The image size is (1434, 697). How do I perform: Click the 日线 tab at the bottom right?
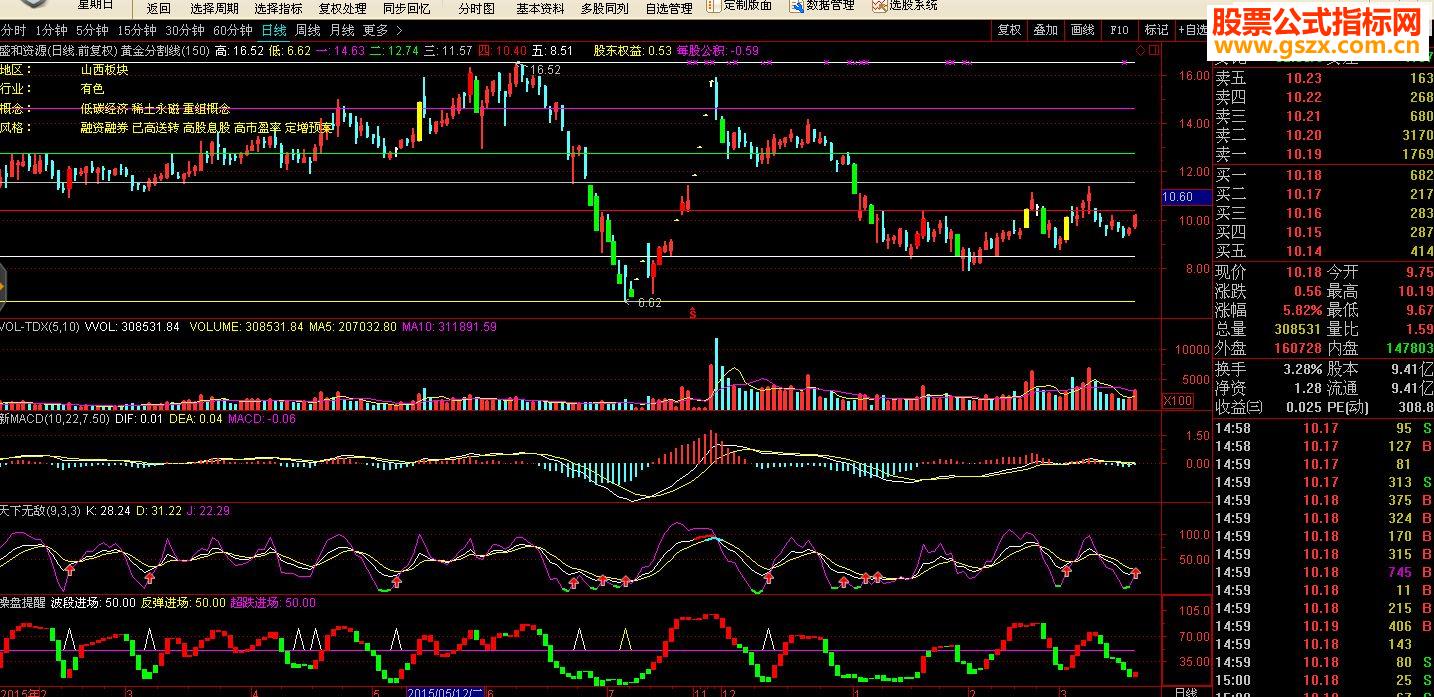coord(1185,692)
